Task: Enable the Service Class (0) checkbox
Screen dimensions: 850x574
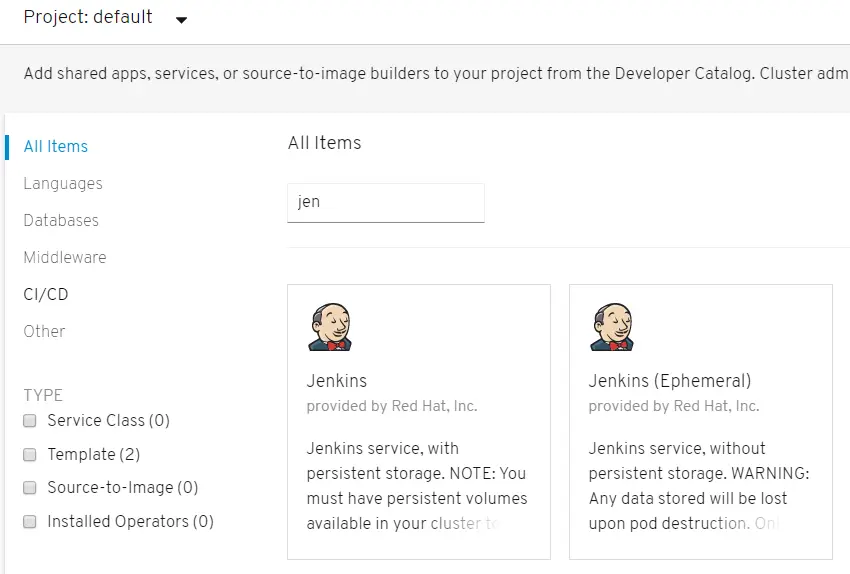Action: pyautogui.click(x=30, y=421)
